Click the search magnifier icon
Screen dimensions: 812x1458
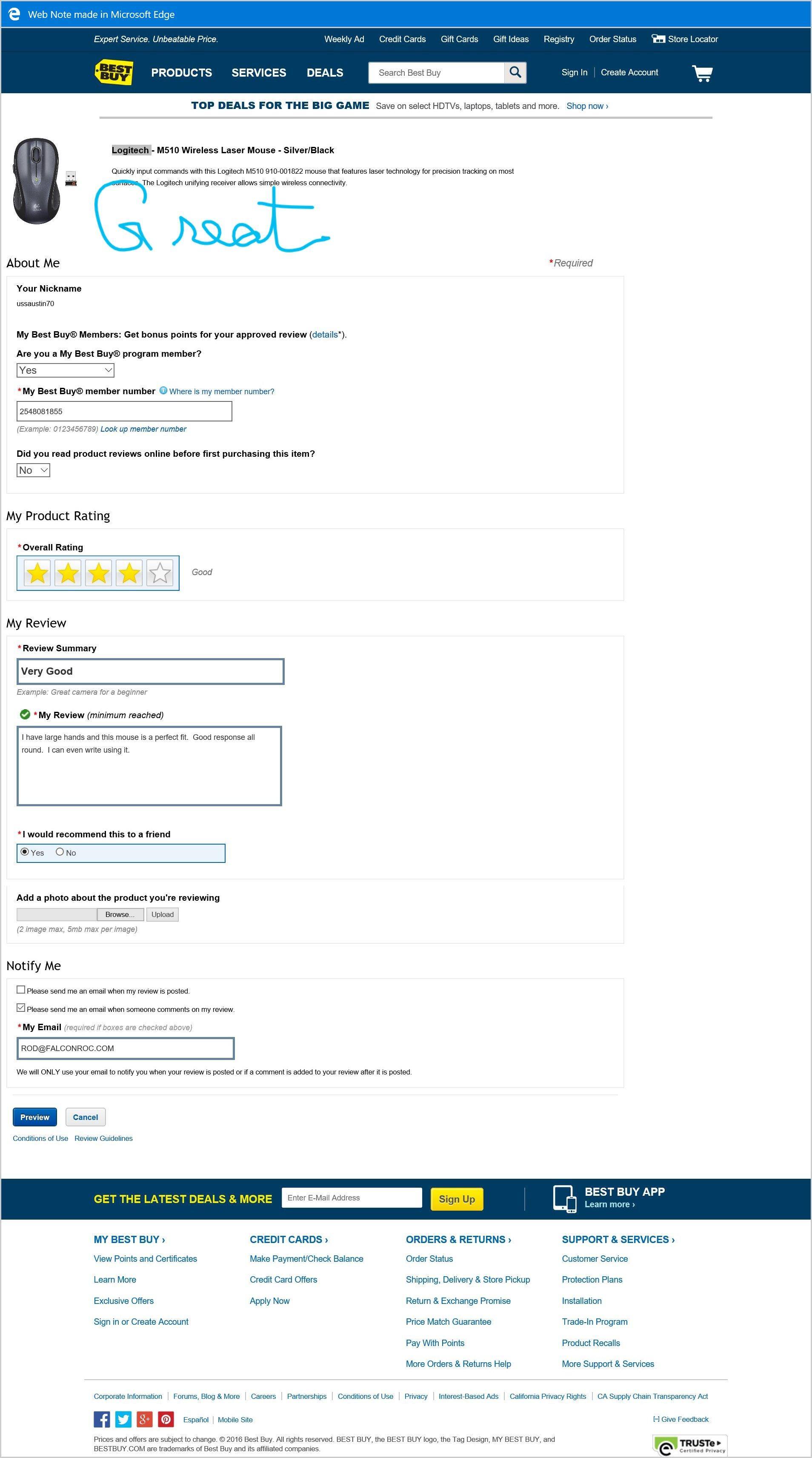point(515,72)
